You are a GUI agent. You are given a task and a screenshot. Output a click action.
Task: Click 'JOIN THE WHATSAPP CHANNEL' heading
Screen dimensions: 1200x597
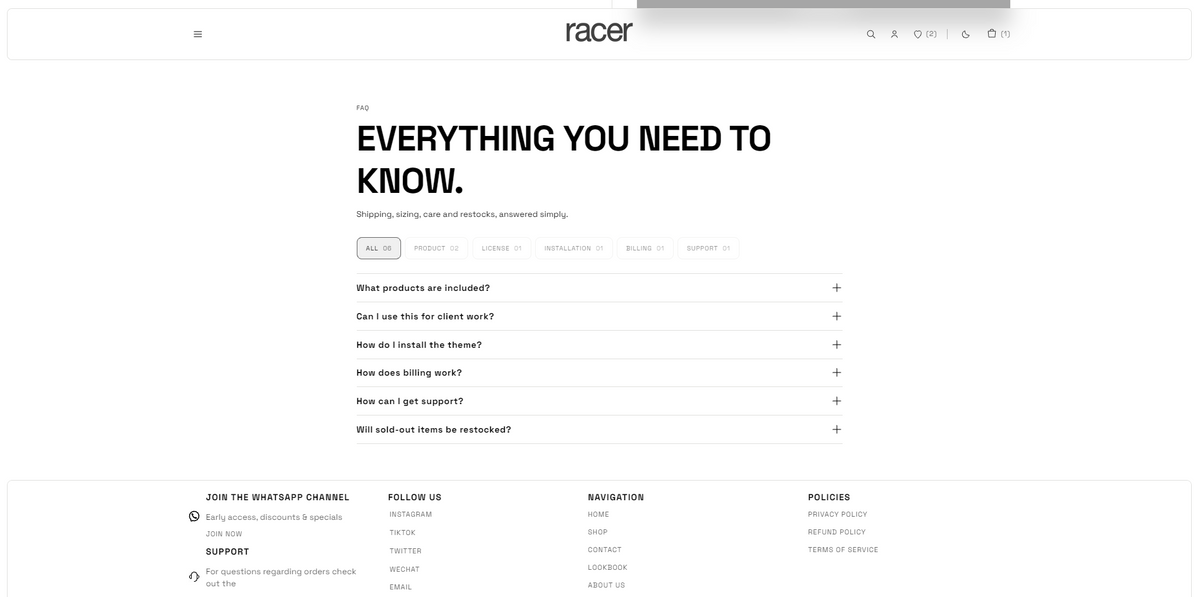pyautogui.click(x=277, y=497)
